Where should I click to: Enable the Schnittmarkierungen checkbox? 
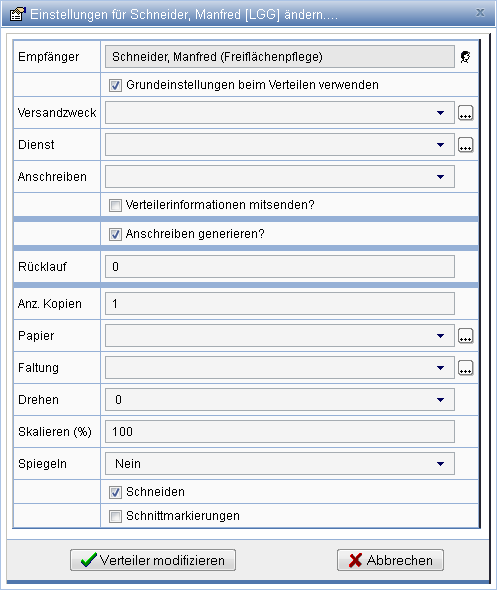[x=115, y=516]
